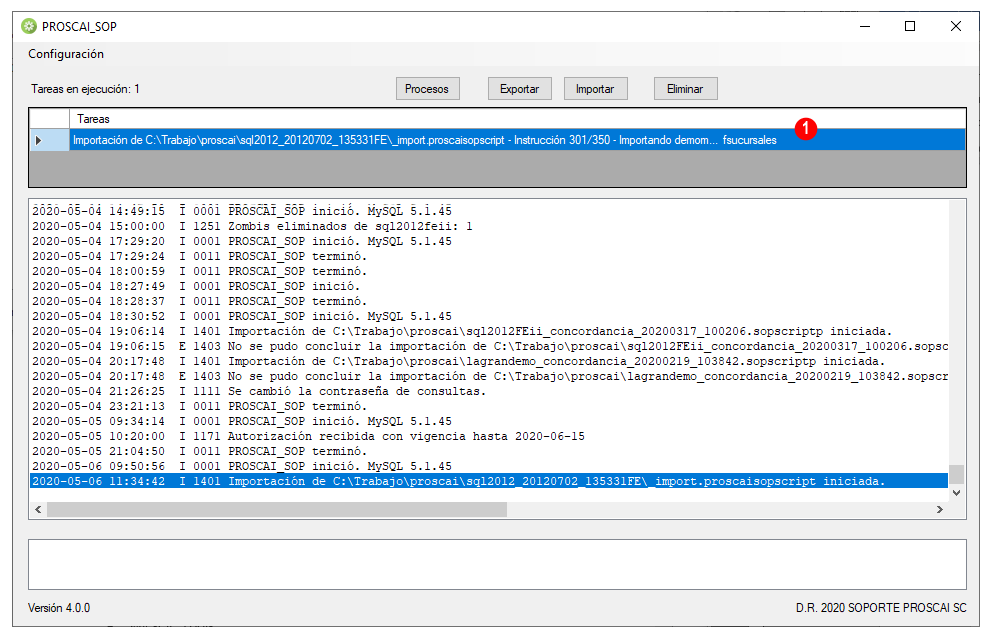The width and height of the screenshot is (989, 636).
Task: Minimize the PROSCAI_SOP window
Action: coord(865,26)
